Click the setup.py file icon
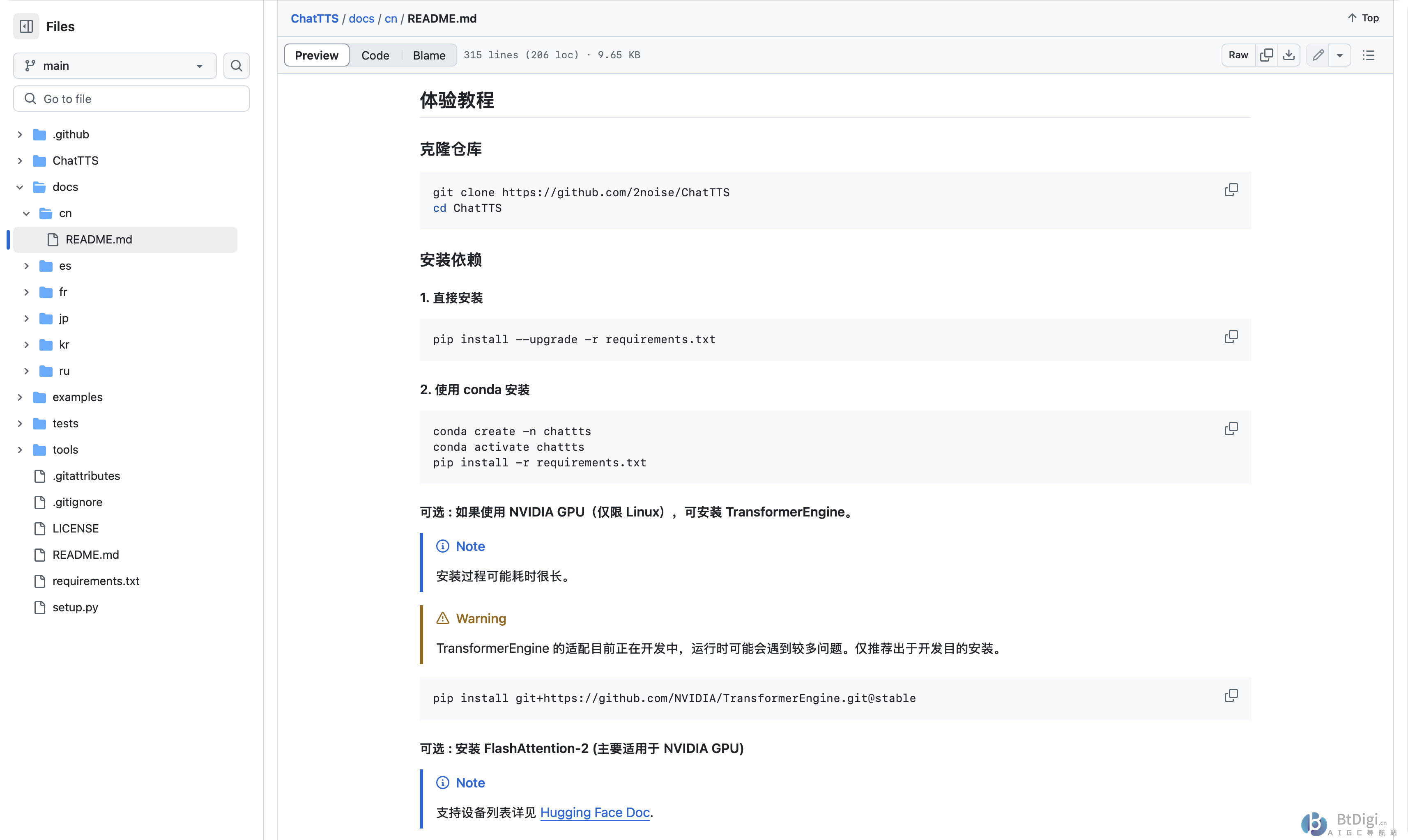 click(x=39, y=607)
